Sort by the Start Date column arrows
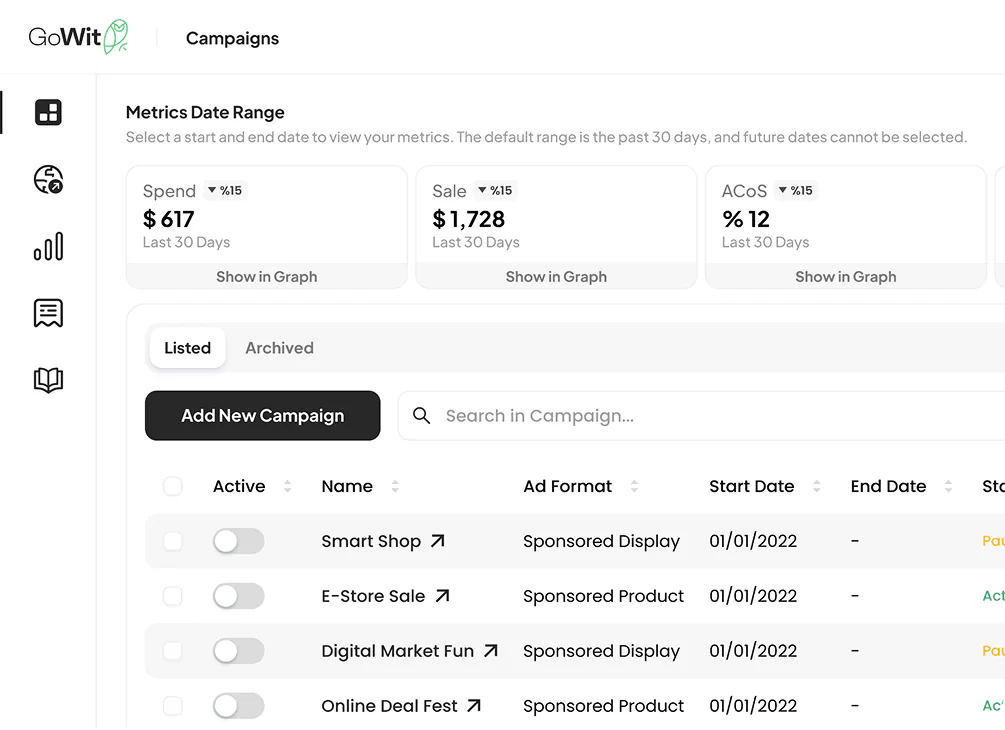 816,487
